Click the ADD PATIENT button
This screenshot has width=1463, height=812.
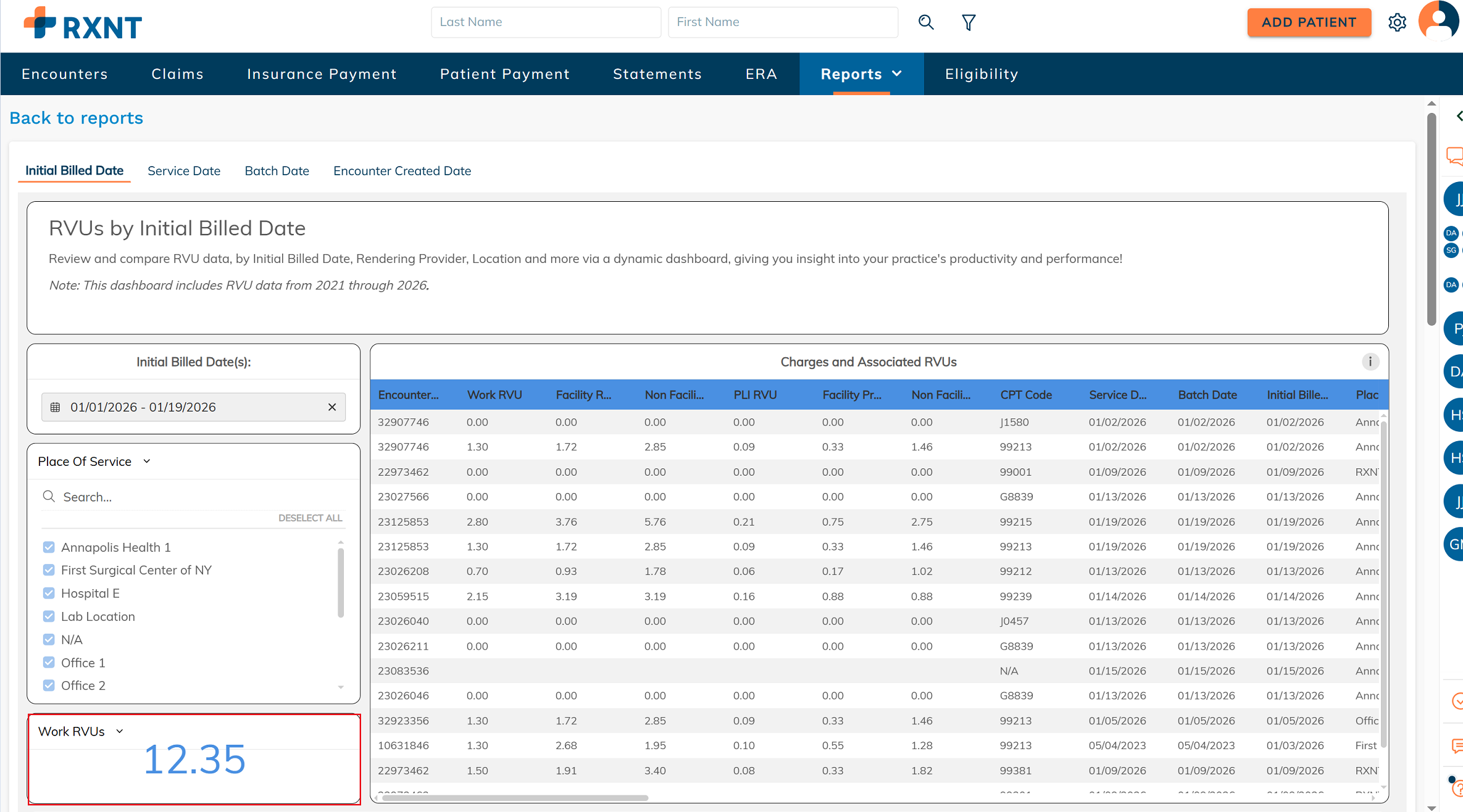[1309, 22]
